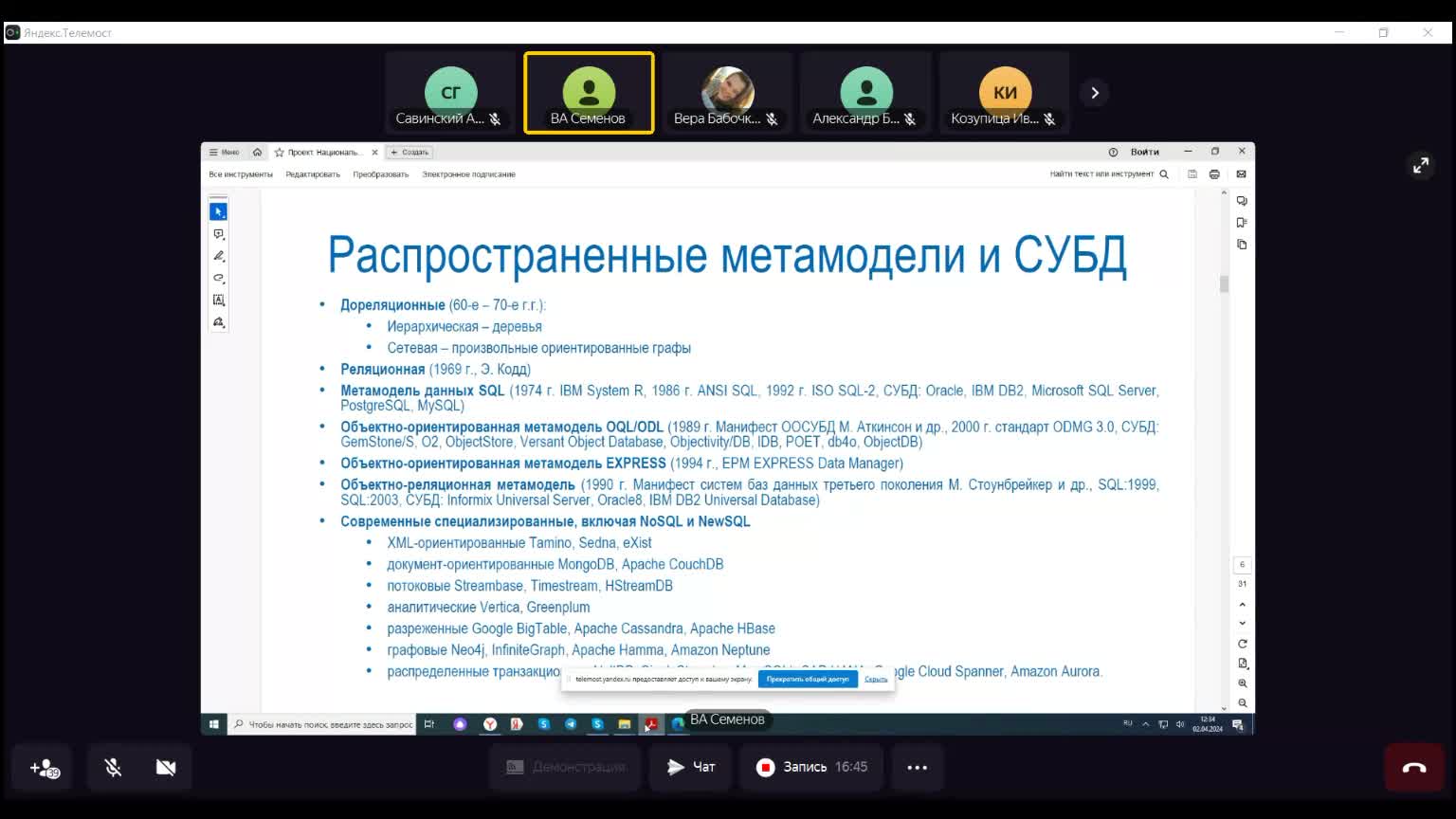This screenshot has height=819, width=1456.
Task: Click the Демонстрация screen share button
Action: click(565, 767)
